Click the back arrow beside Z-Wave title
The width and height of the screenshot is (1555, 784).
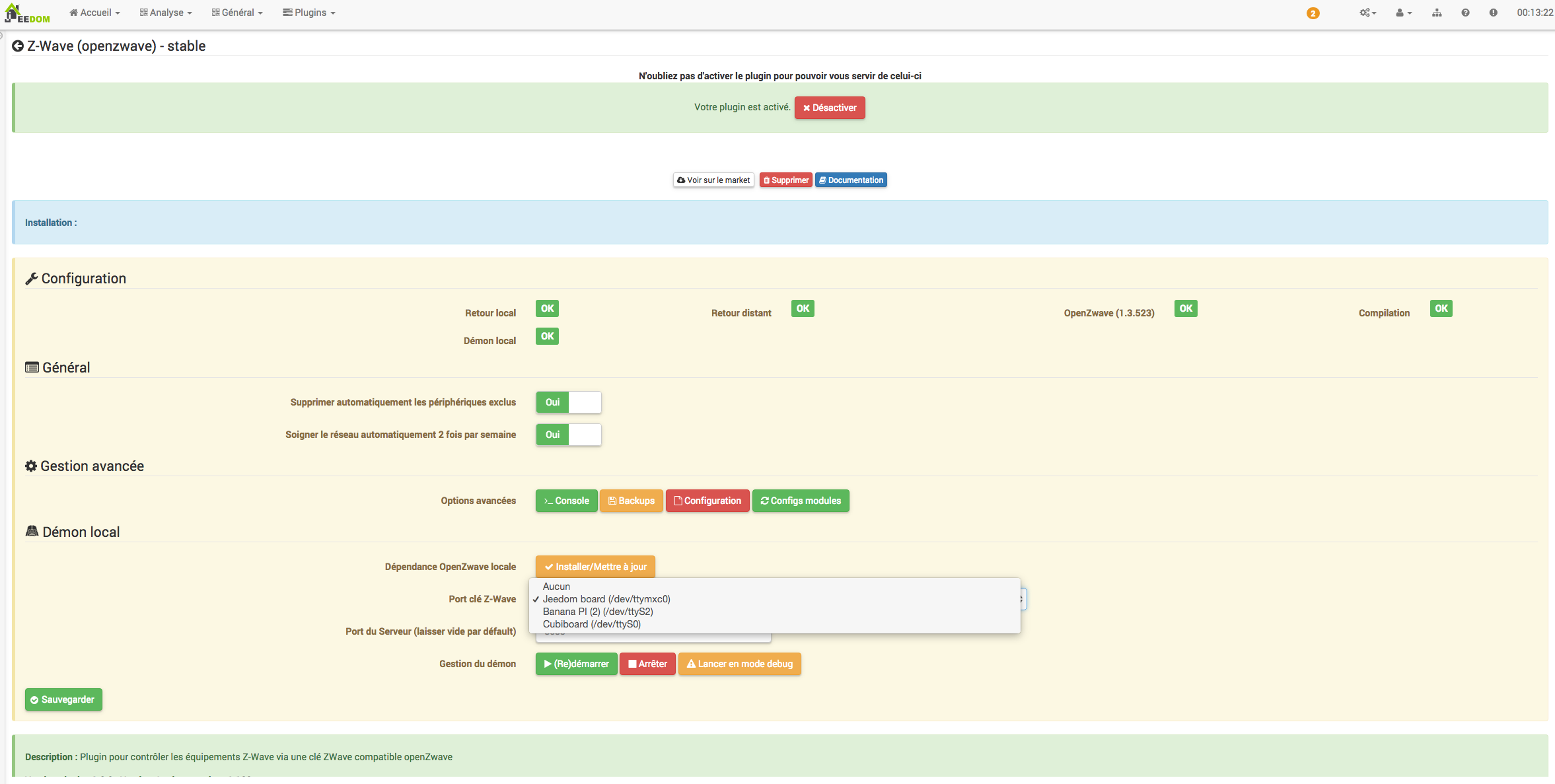pyautogui.click(x=18, y=46)
